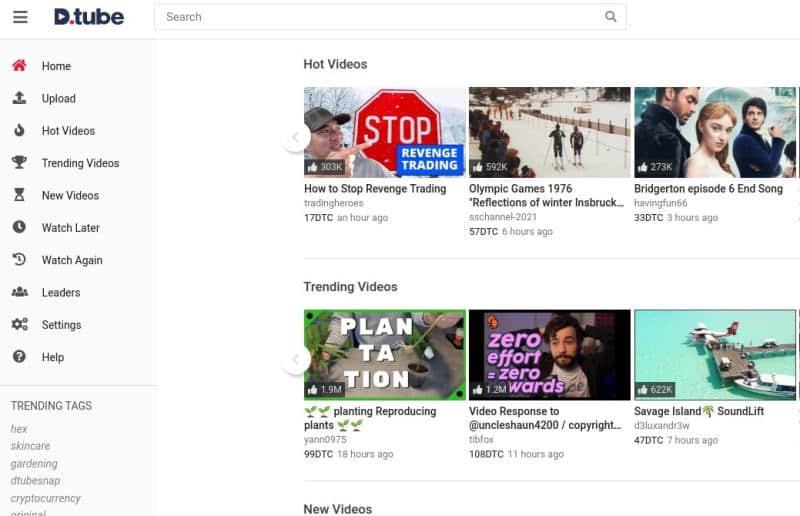Open Savage Island SoundLift video thumbnail
The width and height of the screenshot is (800, 516).
(715, 354)
